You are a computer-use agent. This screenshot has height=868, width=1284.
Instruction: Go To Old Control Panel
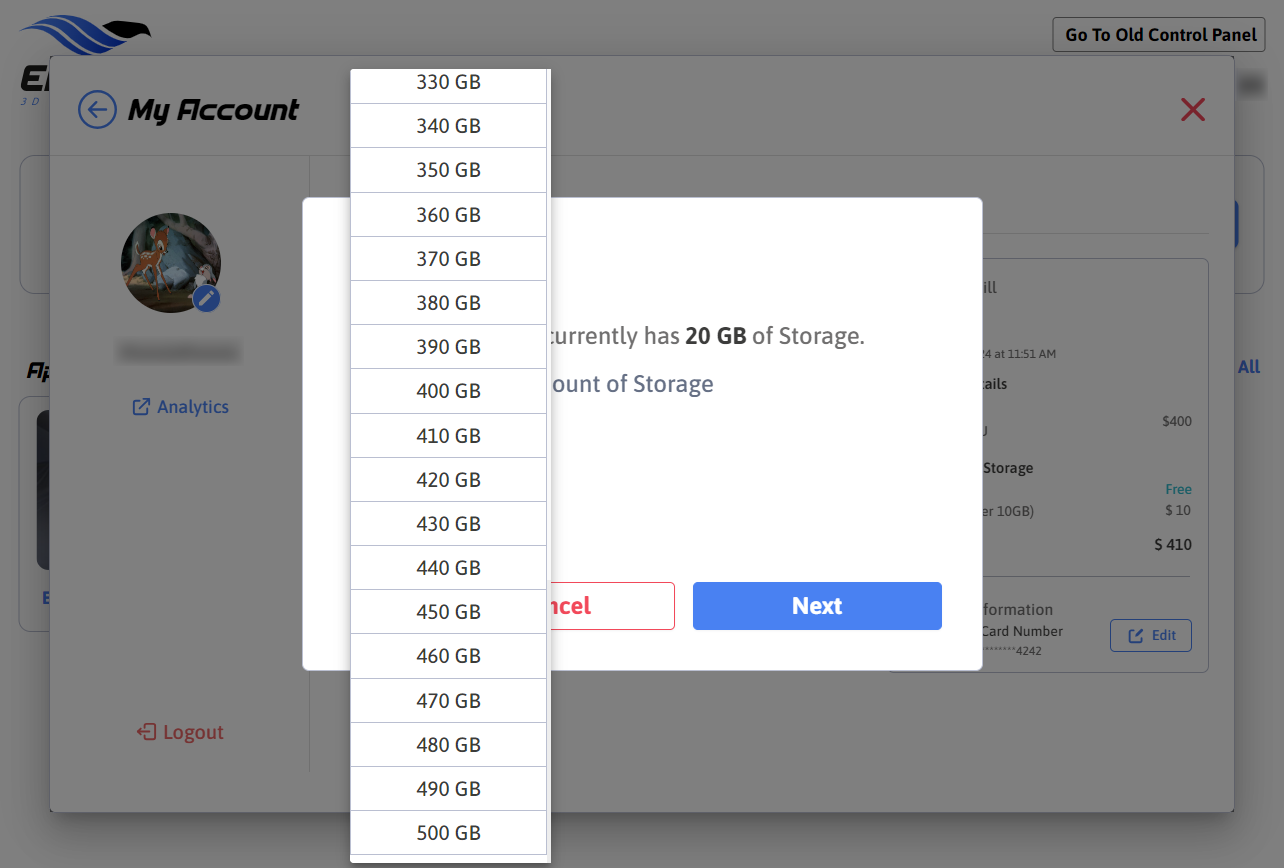tap(1159, 34)
